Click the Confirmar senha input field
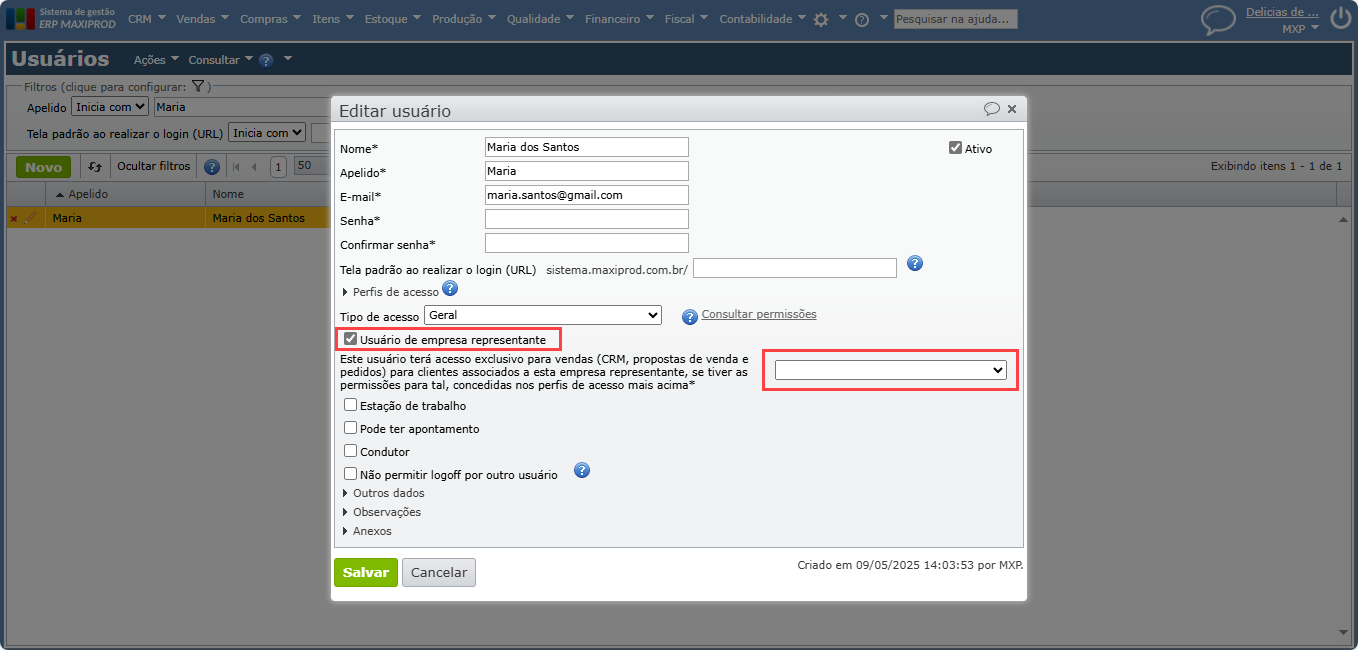 click(587, 243)
